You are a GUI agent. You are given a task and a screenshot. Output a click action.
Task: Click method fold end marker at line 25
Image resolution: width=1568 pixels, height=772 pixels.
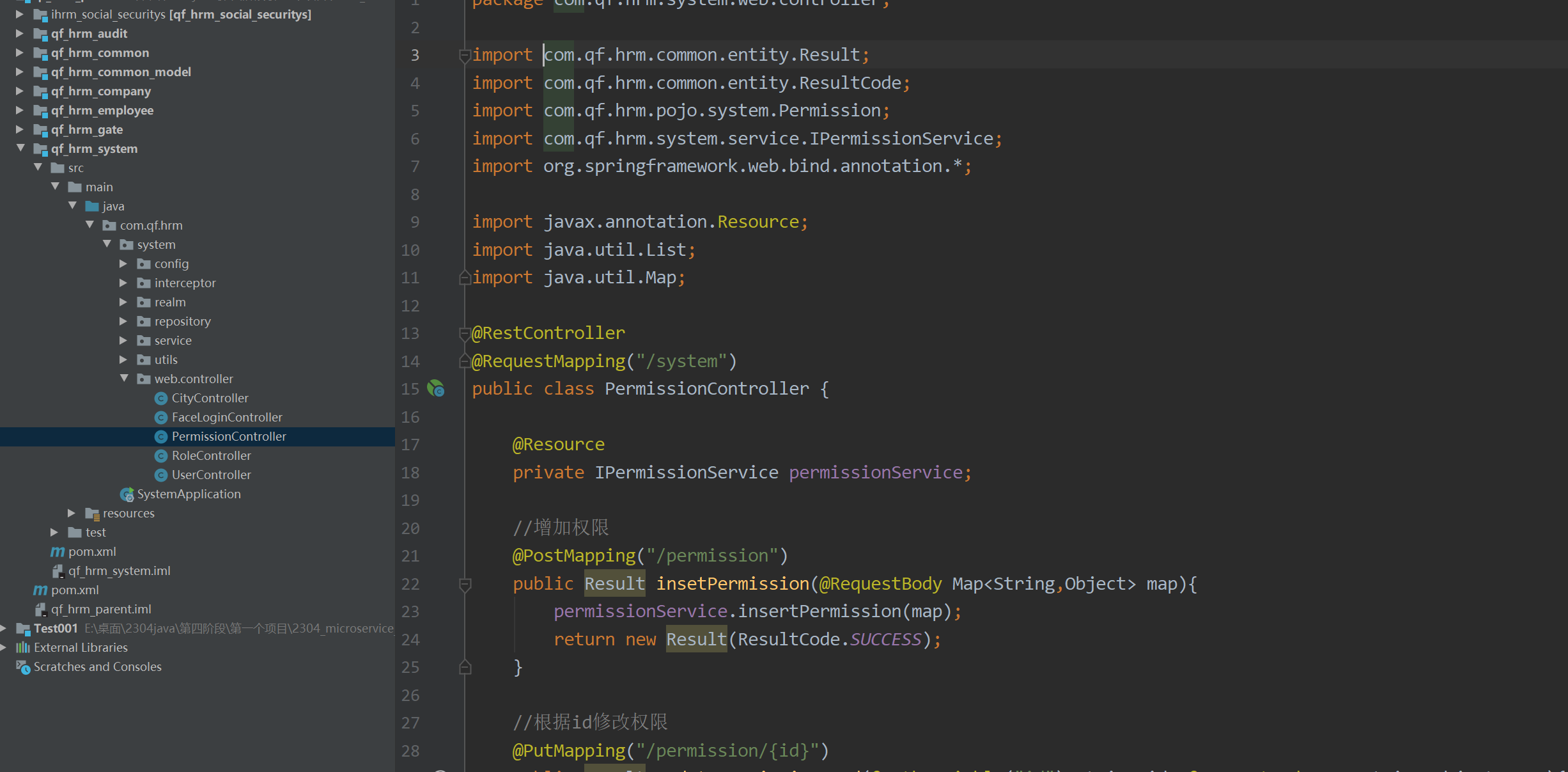point(465,667)
